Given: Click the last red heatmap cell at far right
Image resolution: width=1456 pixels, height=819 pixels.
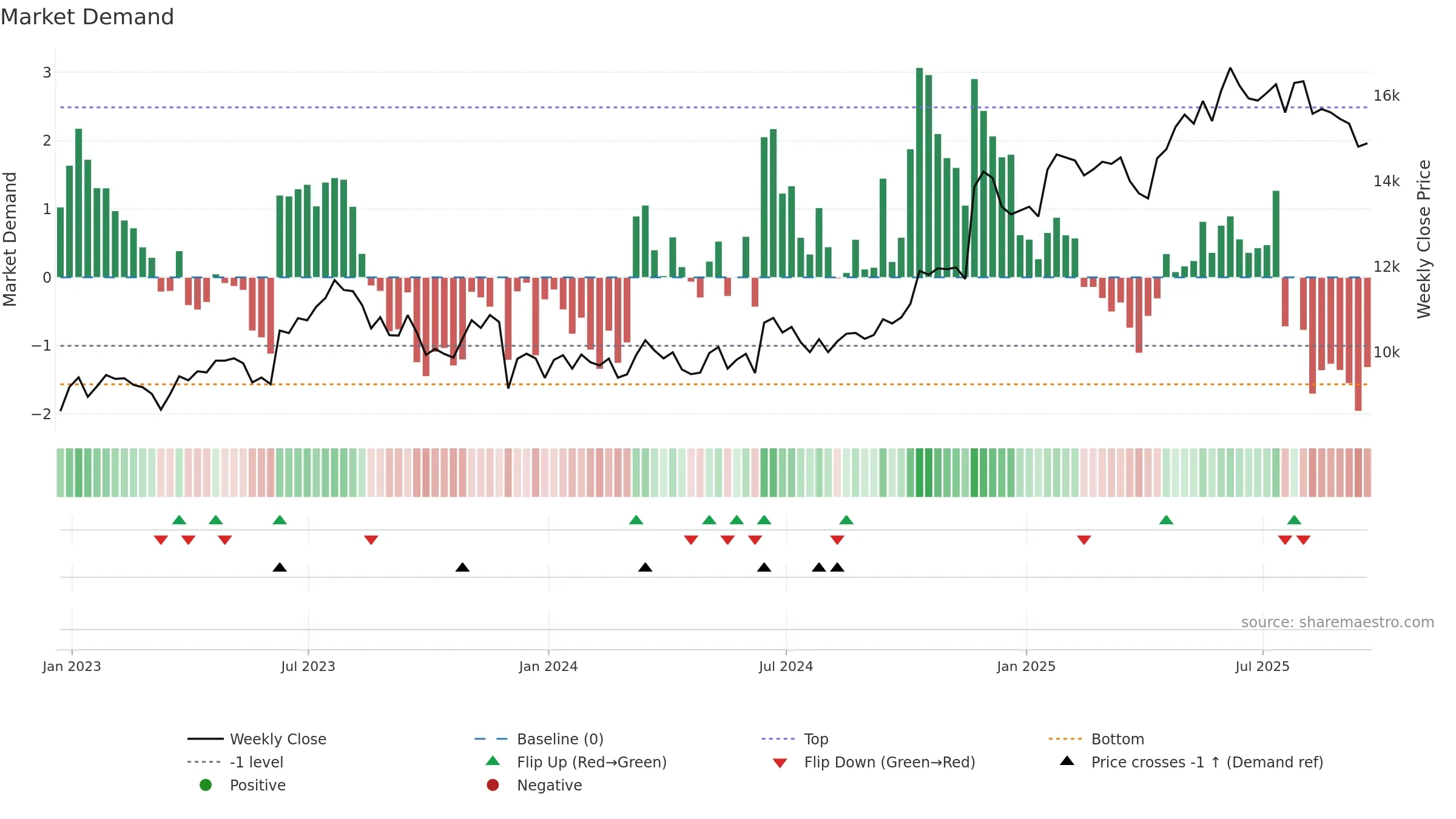Looking at the screenshot, I should coord(1367,473).
